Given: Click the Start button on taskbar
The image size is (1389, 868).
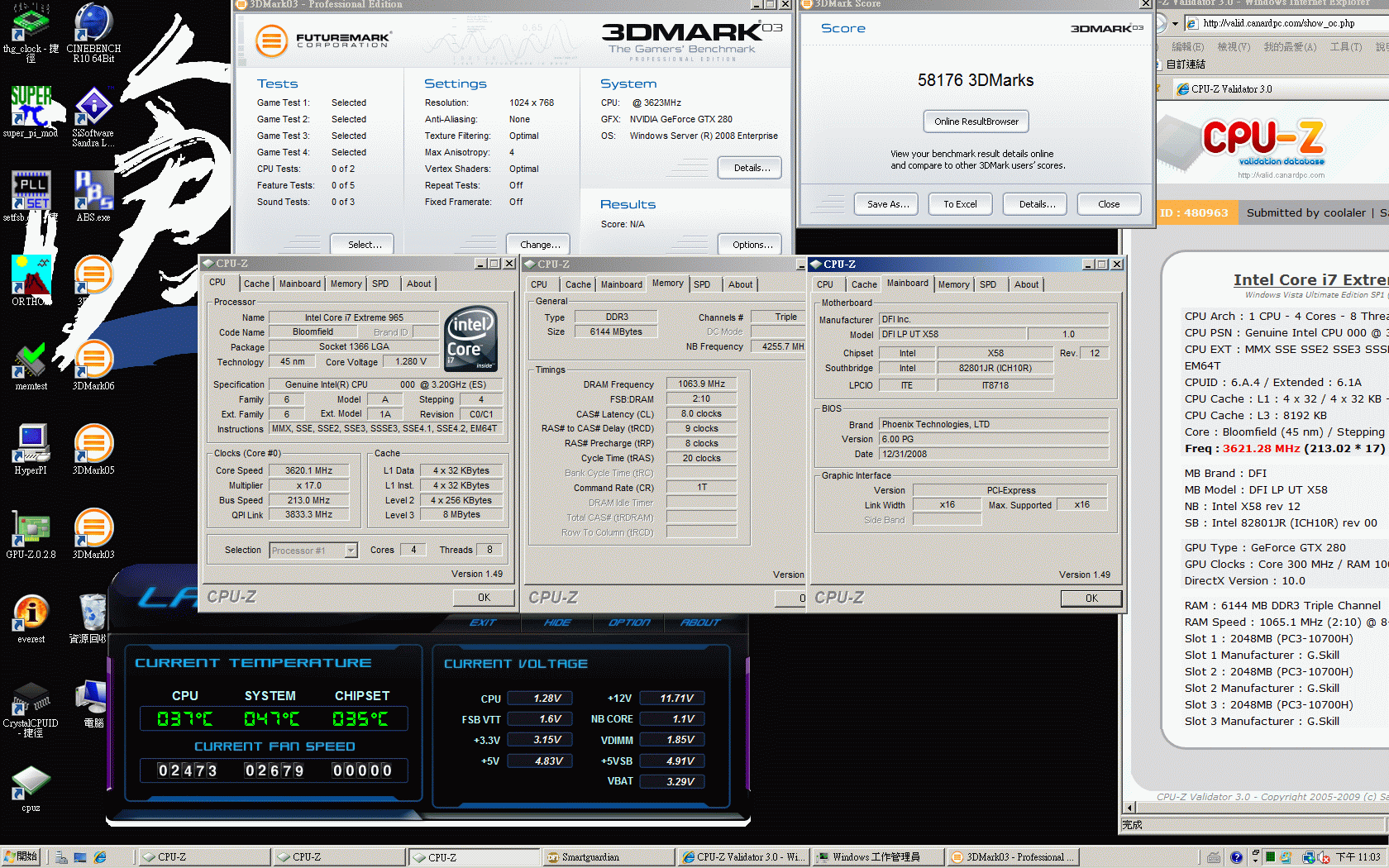Looking at the screenshot, I should tap(21, 857).
